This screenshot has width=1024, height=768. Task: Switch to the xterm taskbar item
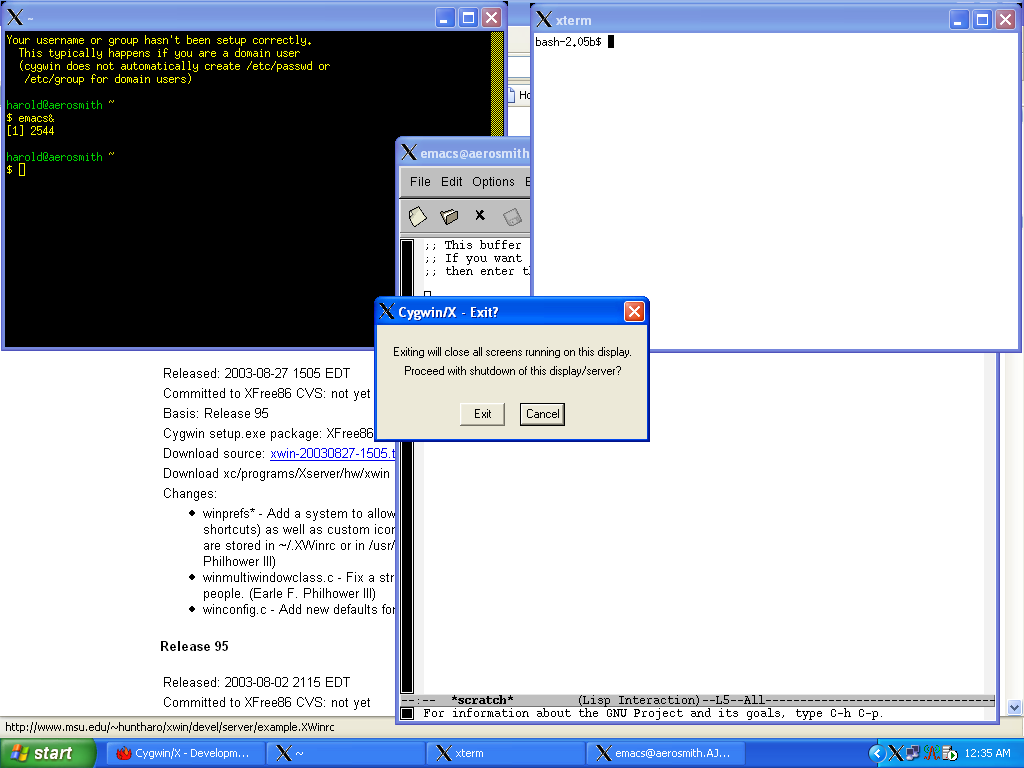coord(505,753)
